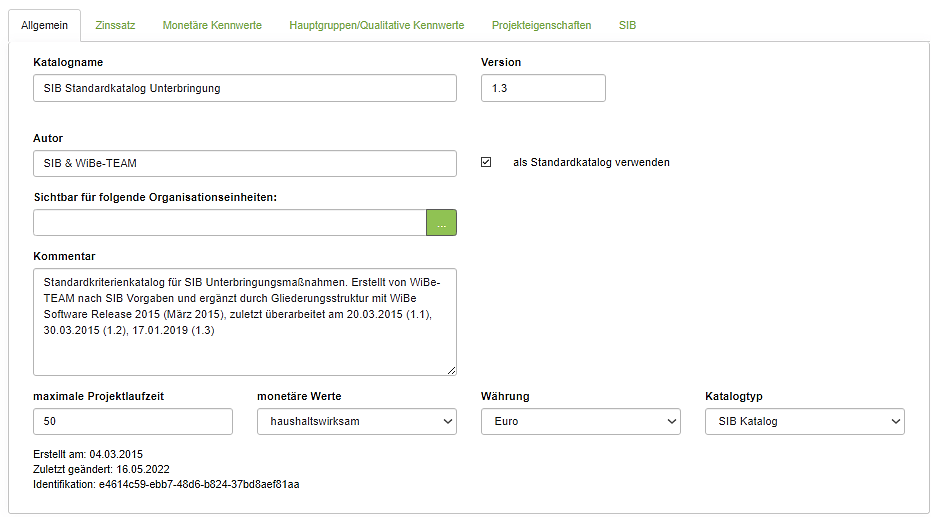The height and width of the screenshot is (517, 931).
Task: Open Hauptgruppen/Qualitative Kennwerte tab
Action: (376, 25)
